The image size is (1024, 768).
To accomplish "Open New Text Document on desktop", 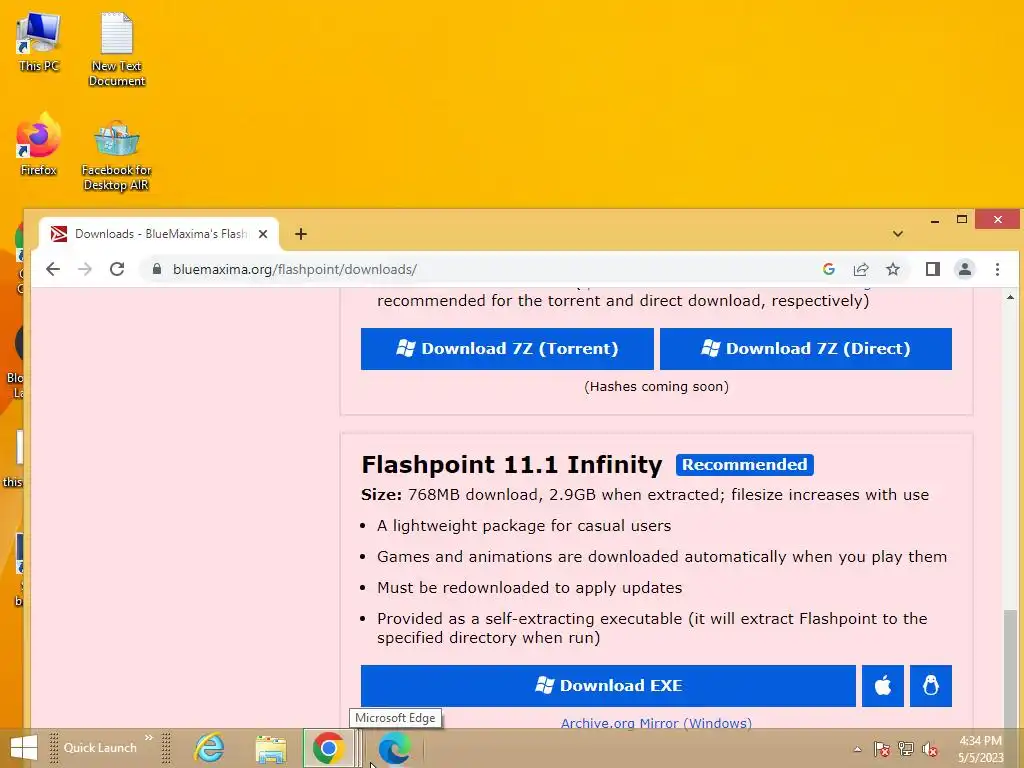I will point(117,49).
